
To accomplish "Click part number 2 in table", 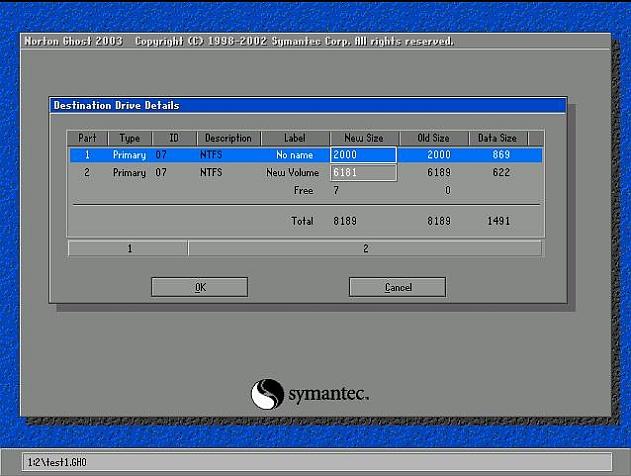I will [87, 173].
